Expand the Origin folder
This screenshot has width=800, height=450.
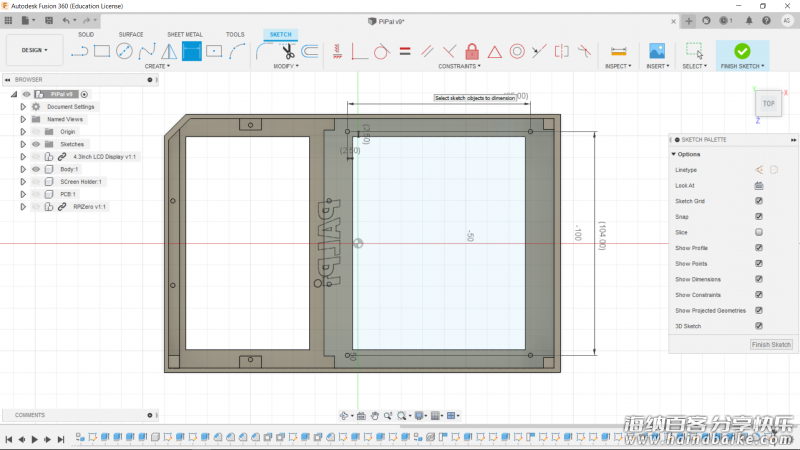(x=23, y=132)
